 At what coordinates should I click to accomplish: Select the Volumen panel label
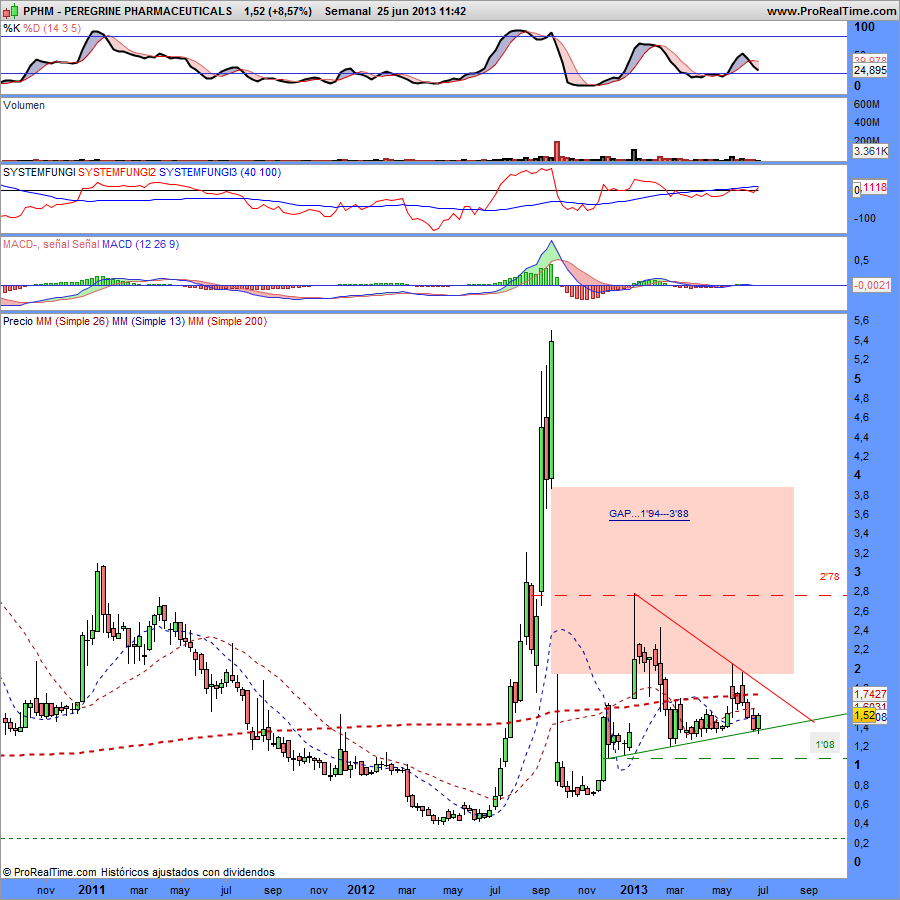[x=24, y=105]
